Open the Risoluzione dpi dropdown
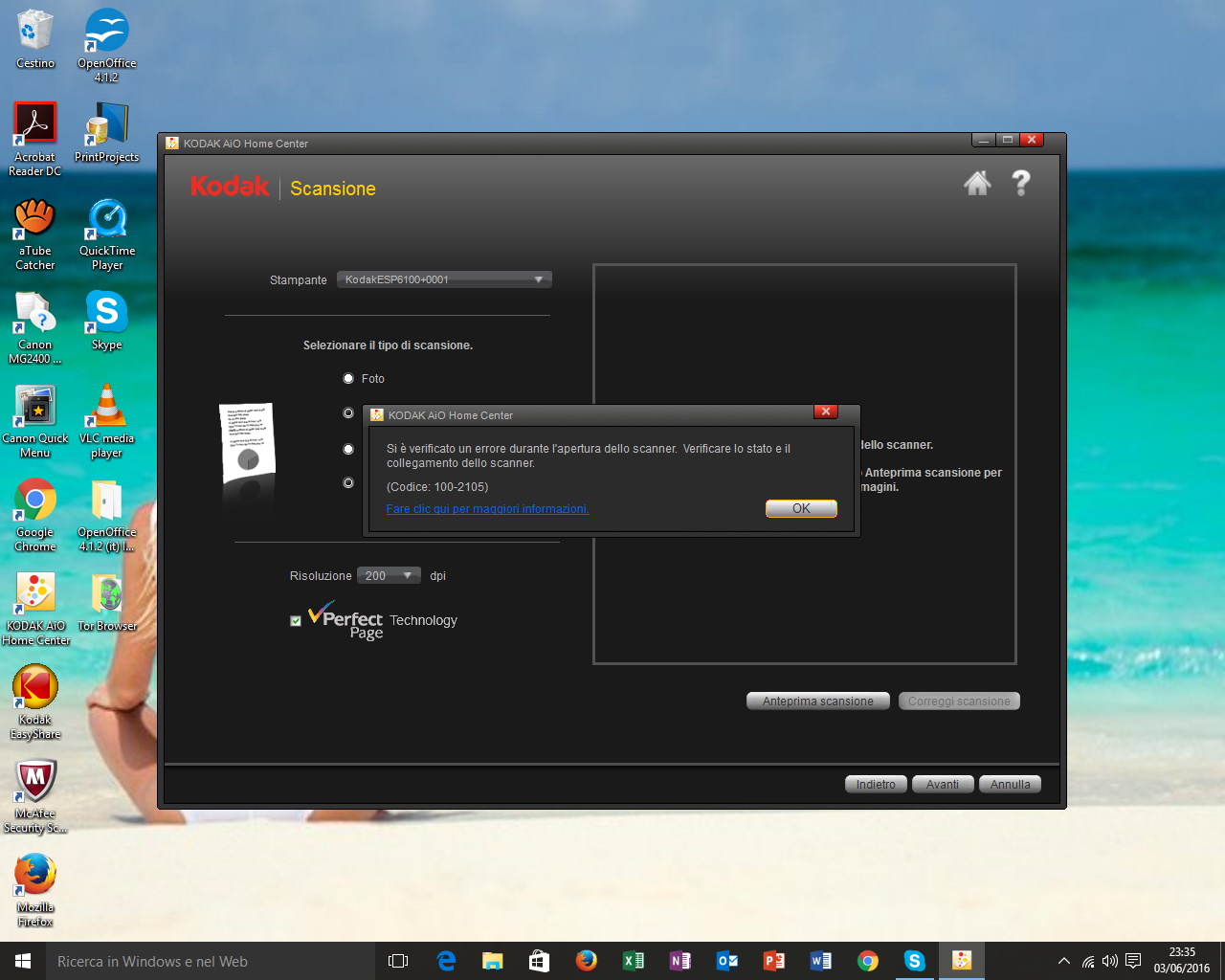 (x=389, y=575)
